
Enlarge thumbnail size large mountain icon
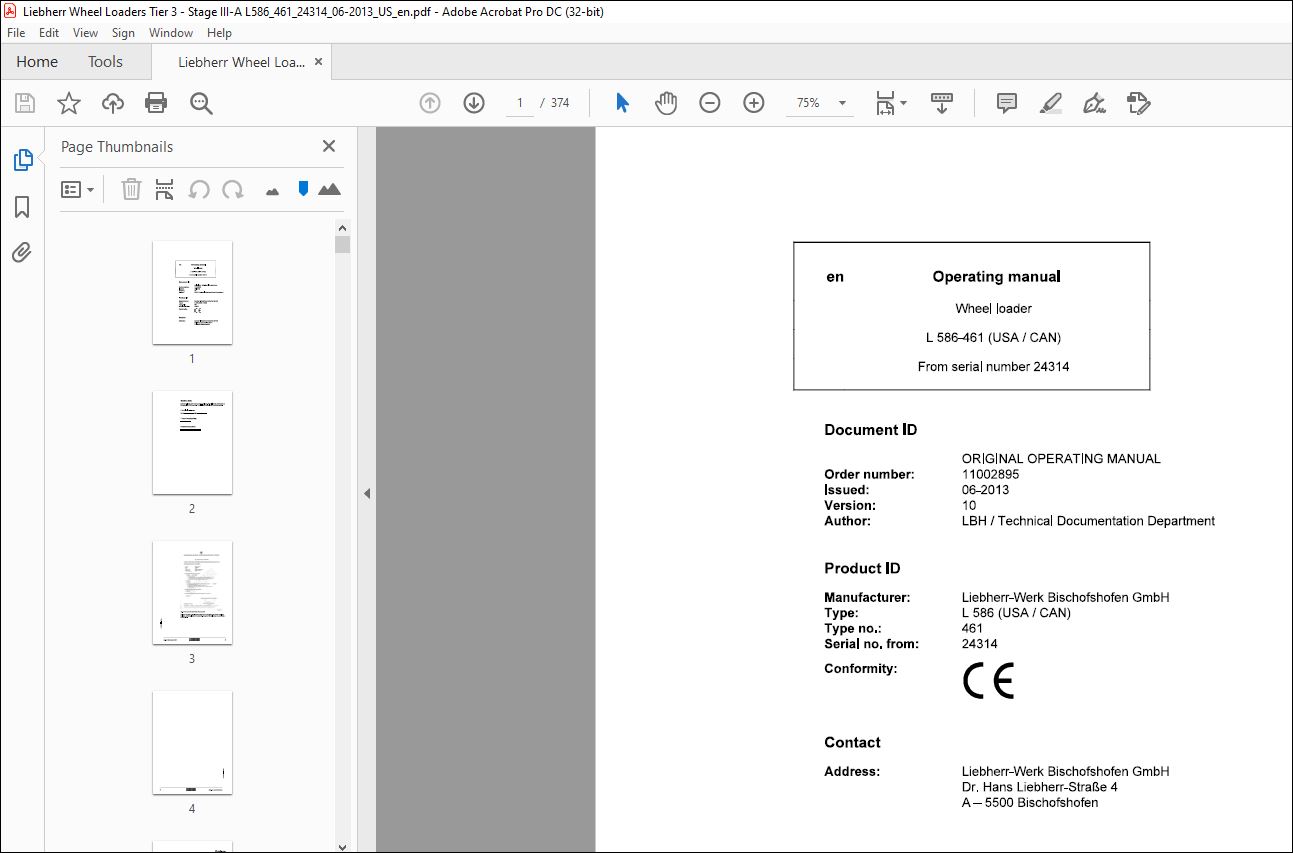pyautogui.click(x=329, y=188)
